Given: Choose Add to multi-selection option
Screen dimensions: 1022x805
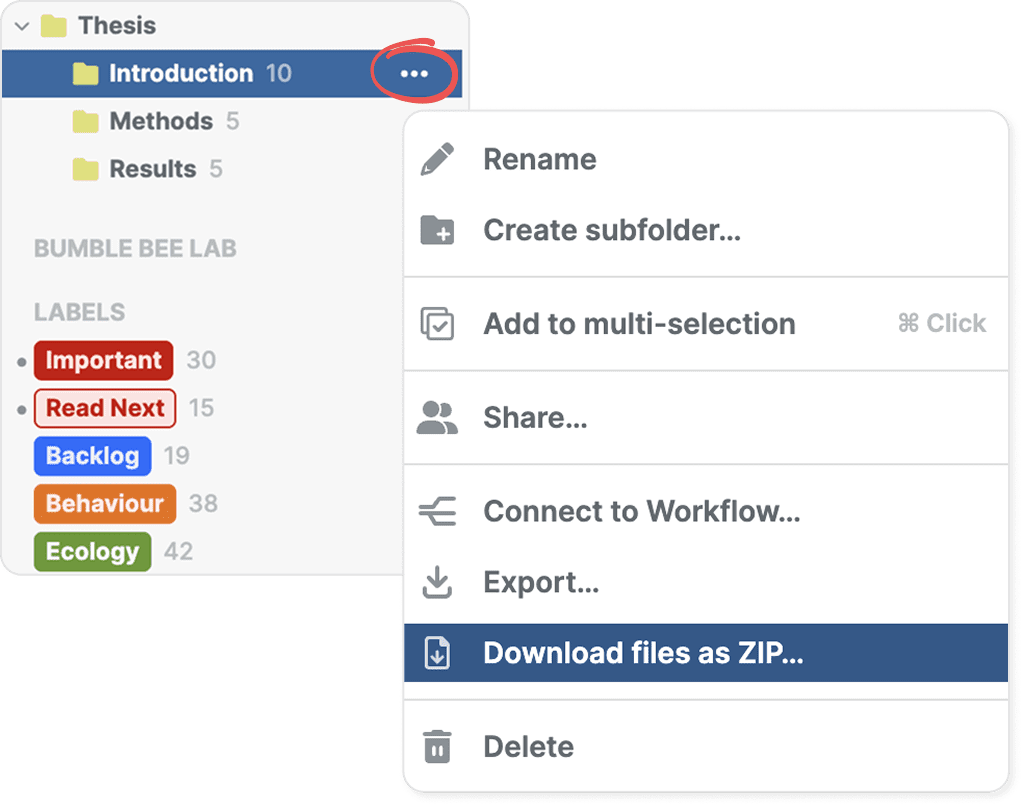Looking at the screenshot, I should click(x=639, y=324).
